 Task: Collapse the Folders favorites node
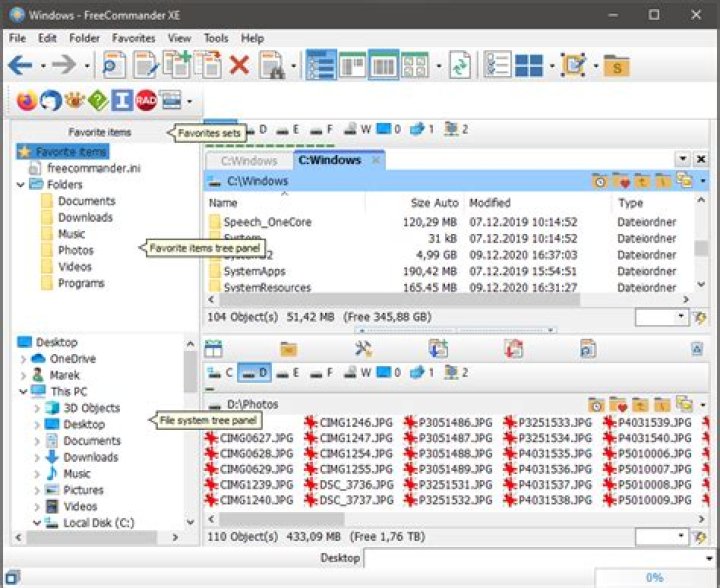point(21,185)
